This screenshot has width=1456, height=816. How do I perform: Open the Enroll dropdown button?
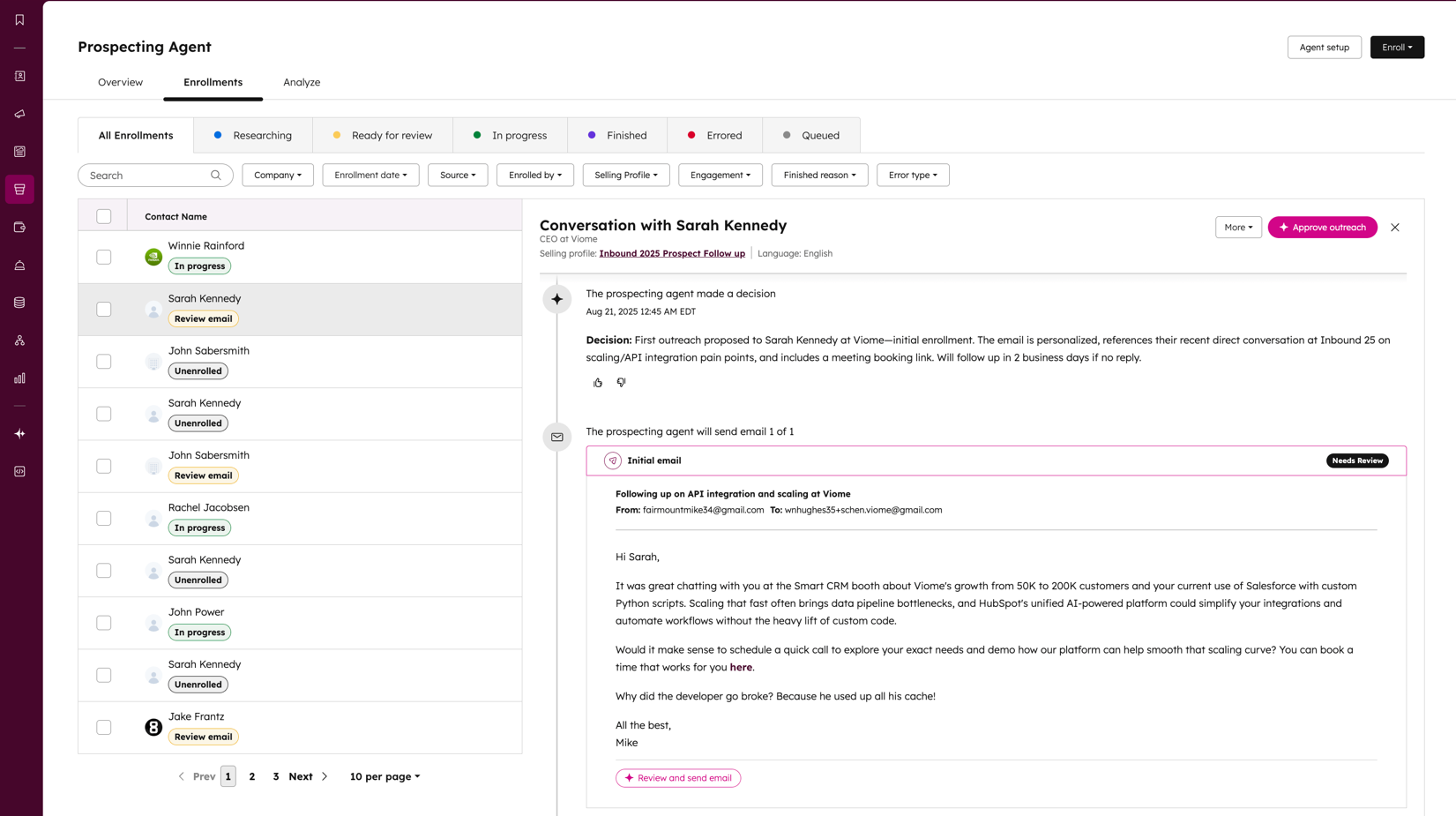[x=1397, y=47]
